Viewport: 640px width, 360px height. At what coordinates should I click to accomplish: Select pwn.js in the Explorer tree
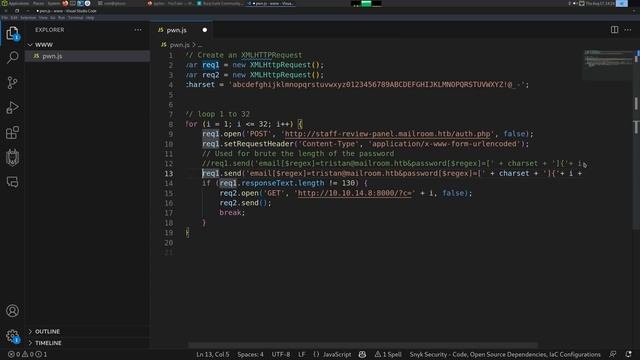pyautogui.click(x=87, y=56)
